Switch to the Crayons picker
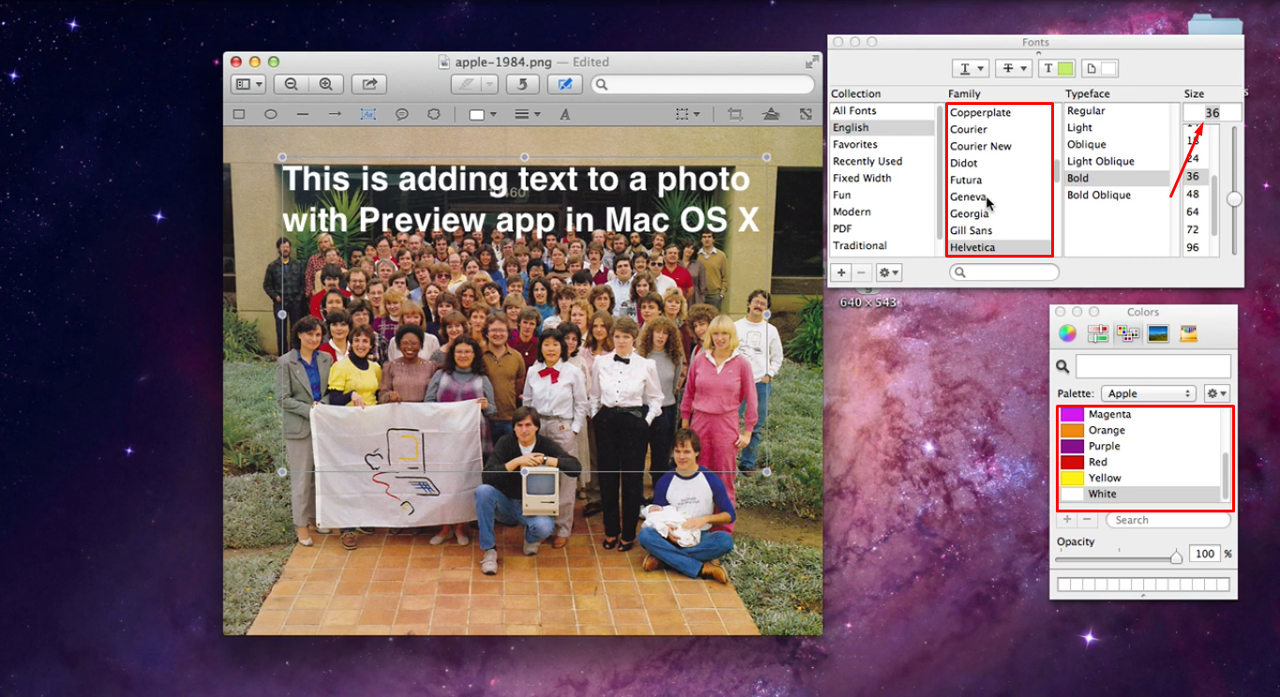 [x=1189, y=334]
